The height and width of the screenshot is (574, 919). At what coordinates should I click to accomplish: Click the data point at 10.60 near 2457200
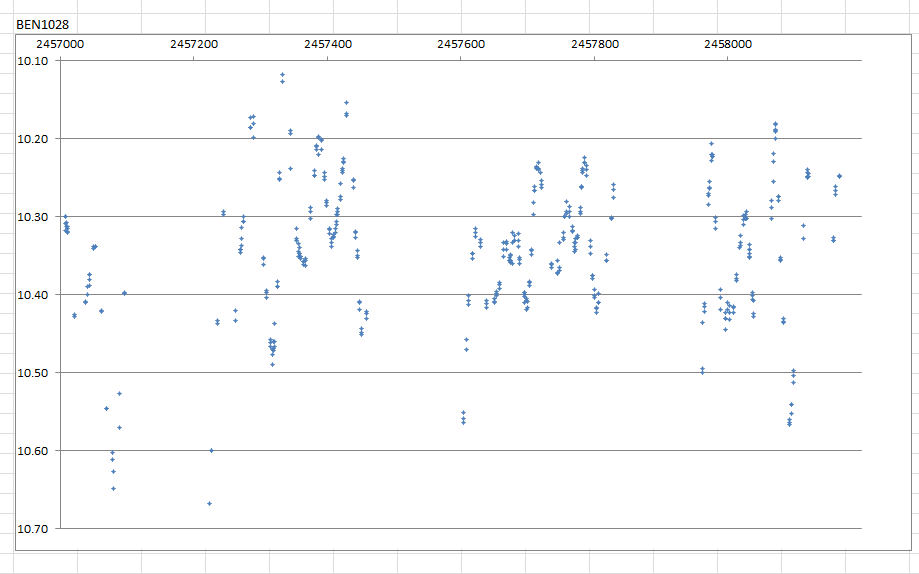coord(211,450)
